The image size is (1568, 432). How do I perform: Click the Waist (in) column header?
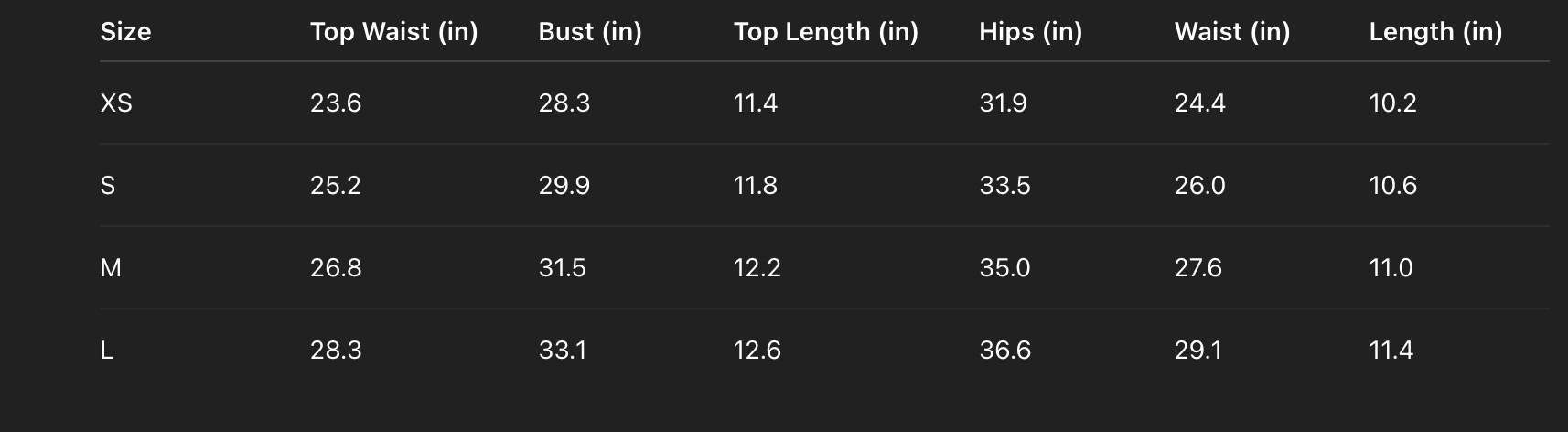[x=1231, y=32]
